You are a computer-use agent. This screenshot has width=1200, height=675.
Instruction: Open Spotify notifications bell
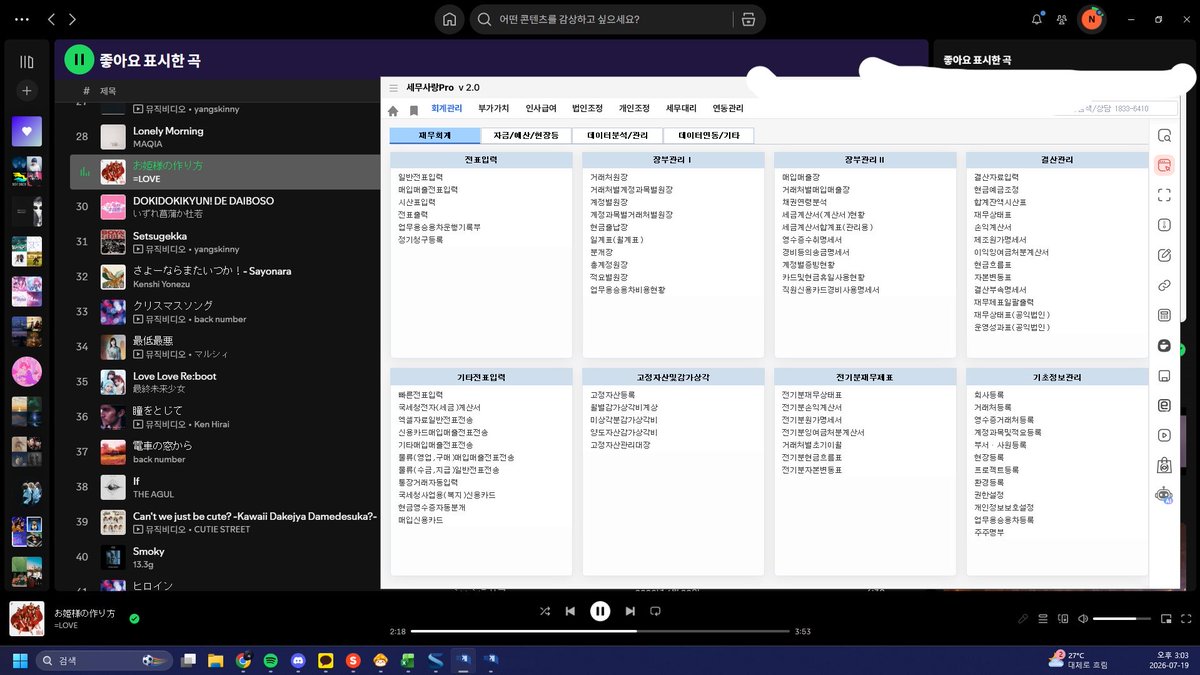point(1037,19)
